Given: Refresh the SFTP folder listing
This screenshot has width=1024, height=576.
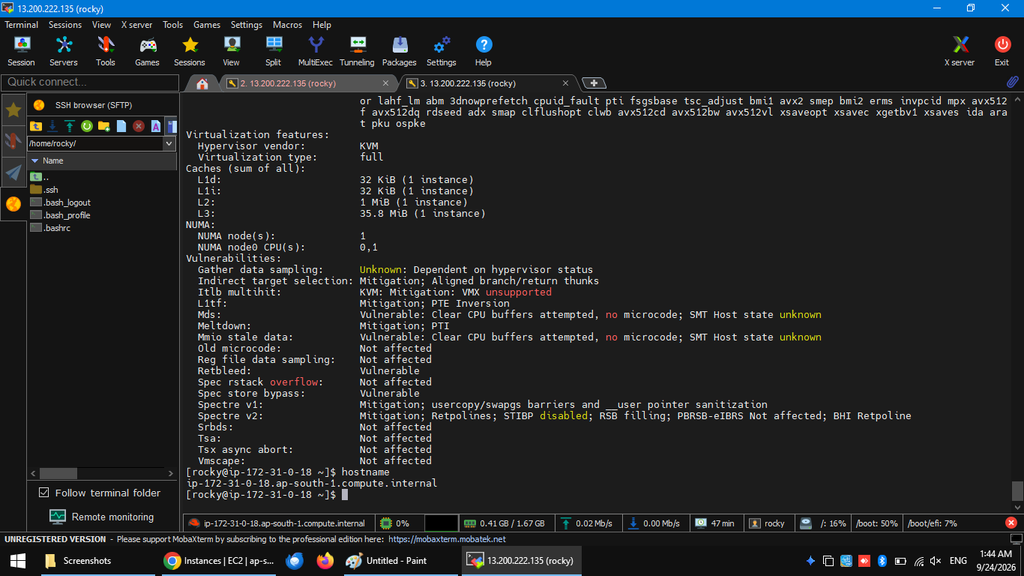Looking at the screenshot, I should click(x=87, y=126).
